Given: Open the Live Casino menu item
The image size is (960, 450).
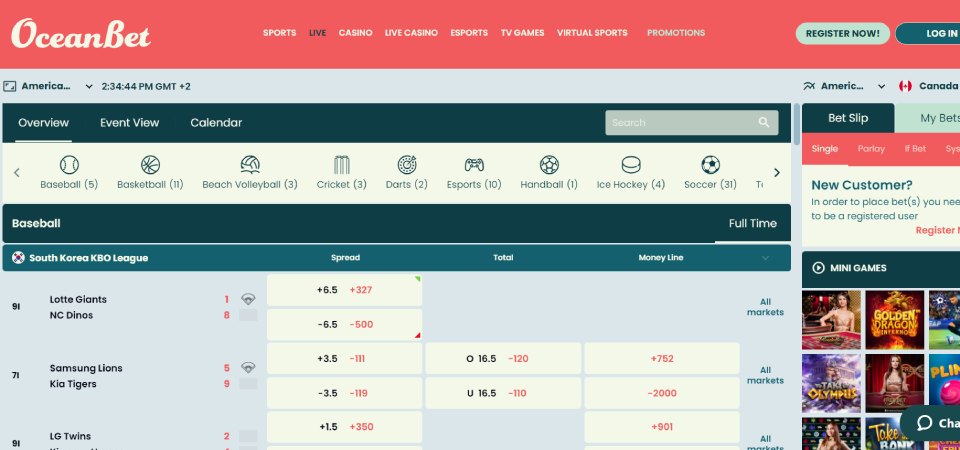Looking at the screenshot, I should (x=411, y=33).
